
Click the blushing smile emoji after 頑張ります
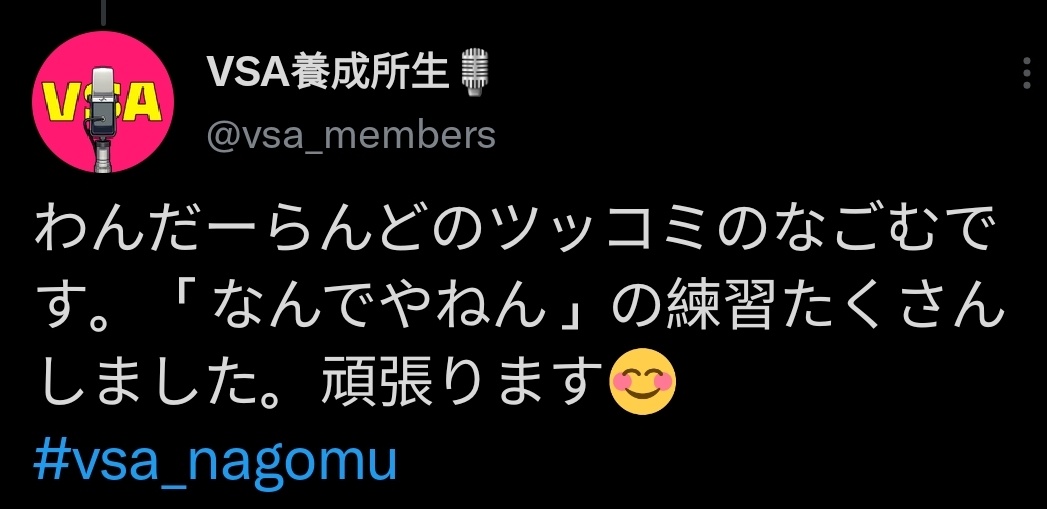(x=643, y=382)
